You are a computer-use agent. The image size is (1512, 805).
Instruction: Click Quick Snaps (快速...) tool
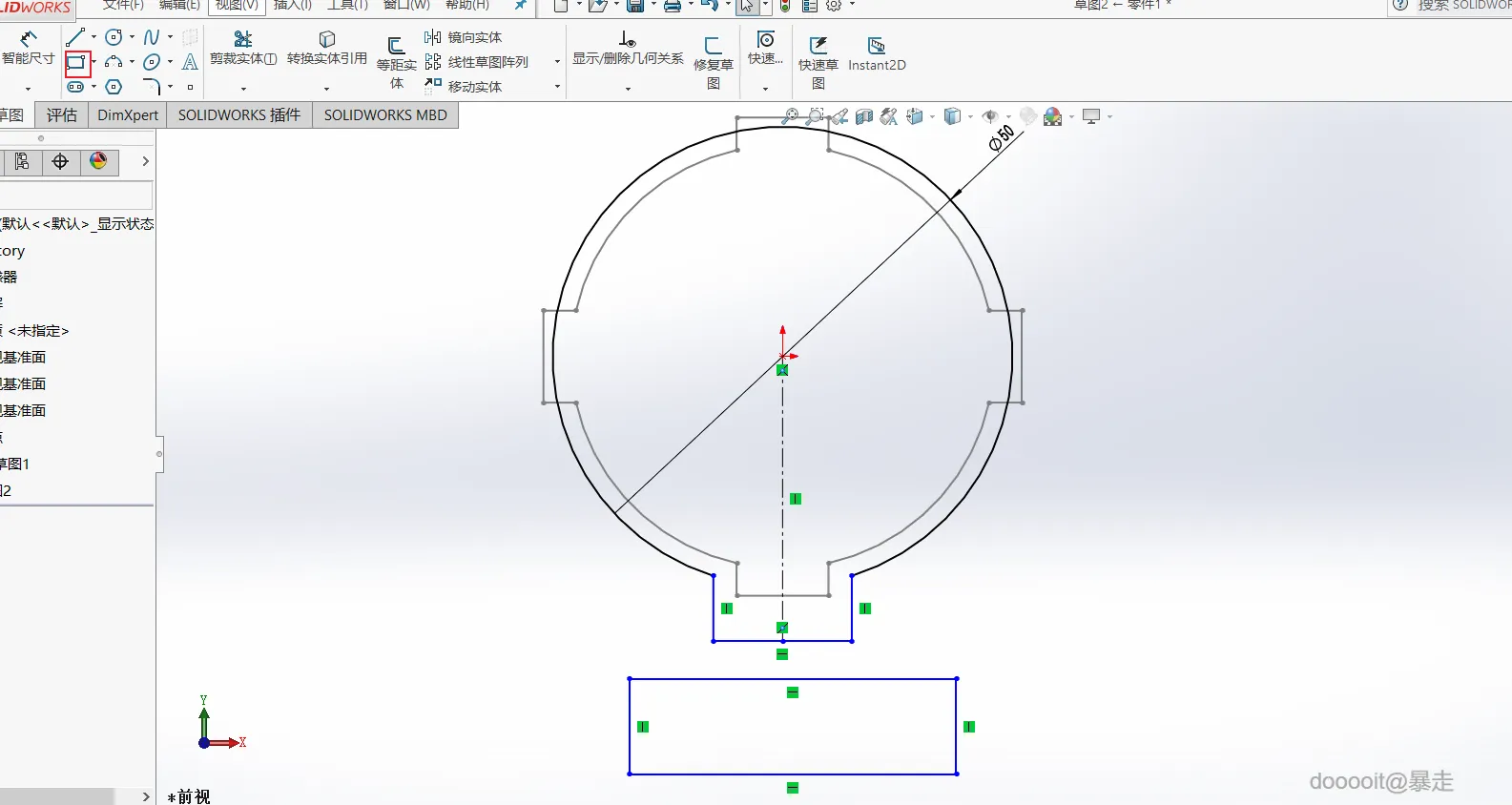tap(765, 49)
